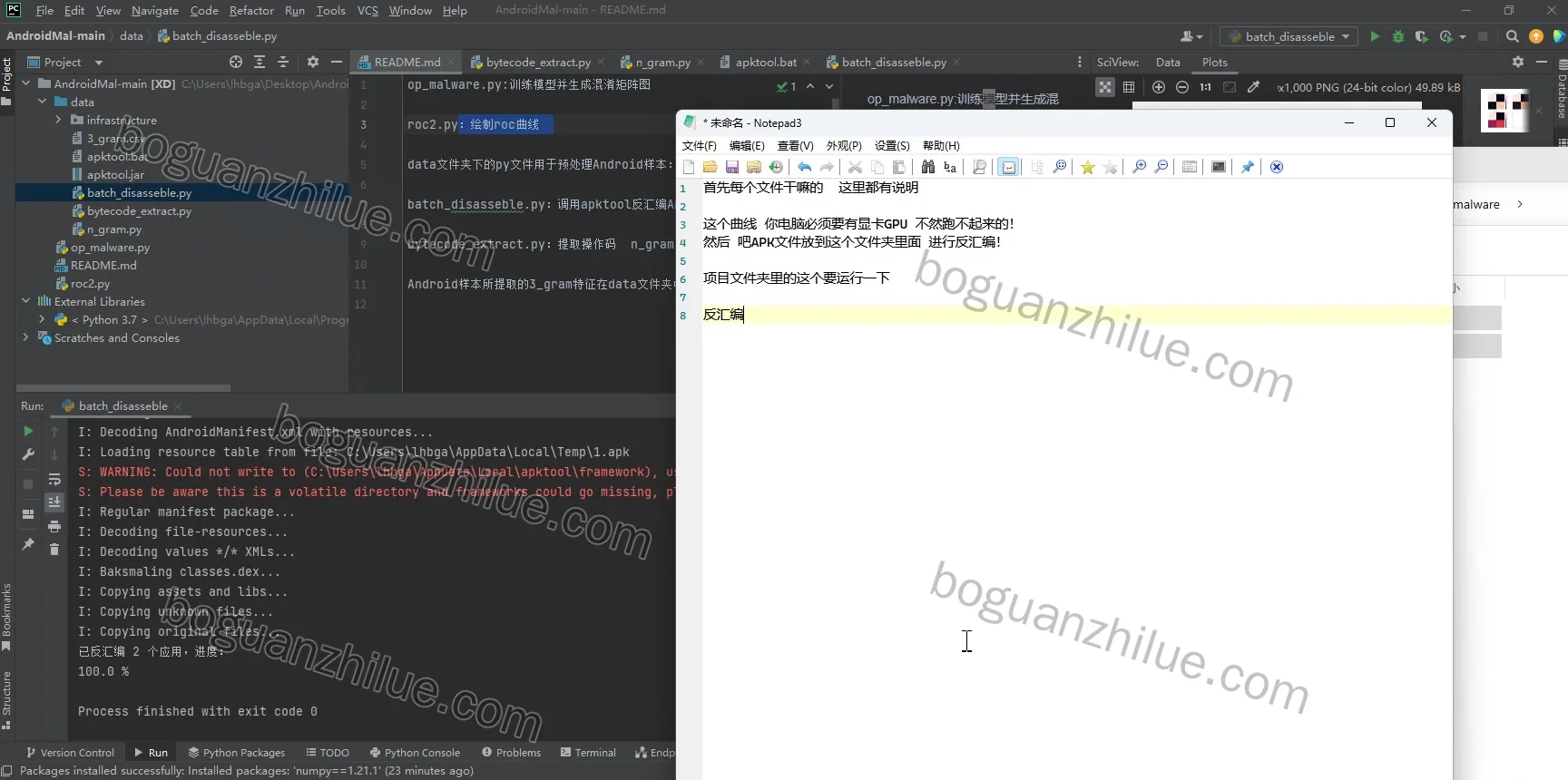Click the blue pin always-on-top icon

(x=1248, y=167)
